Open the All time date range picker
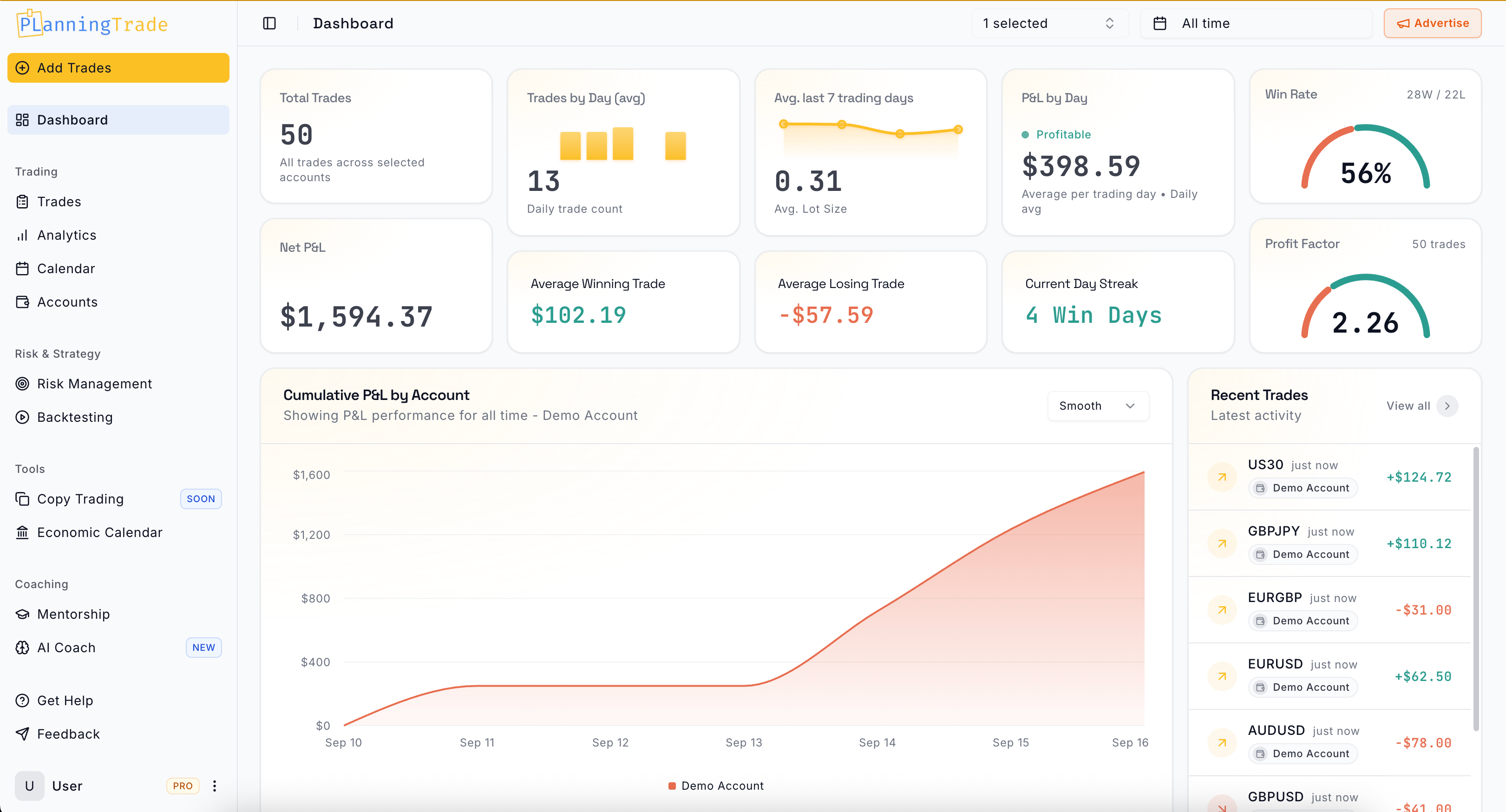 click(x=1256, y=23)
